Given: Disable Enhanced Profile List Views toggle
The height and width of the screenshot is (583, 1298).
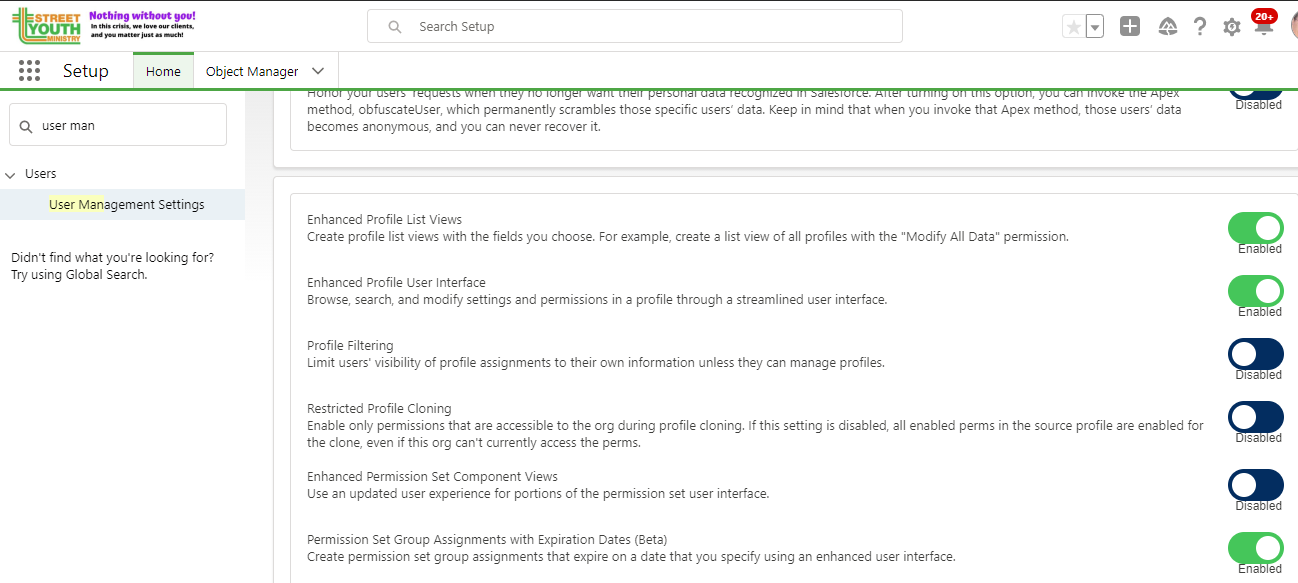Looking at the screenshot, I should tap(1255, 228).
